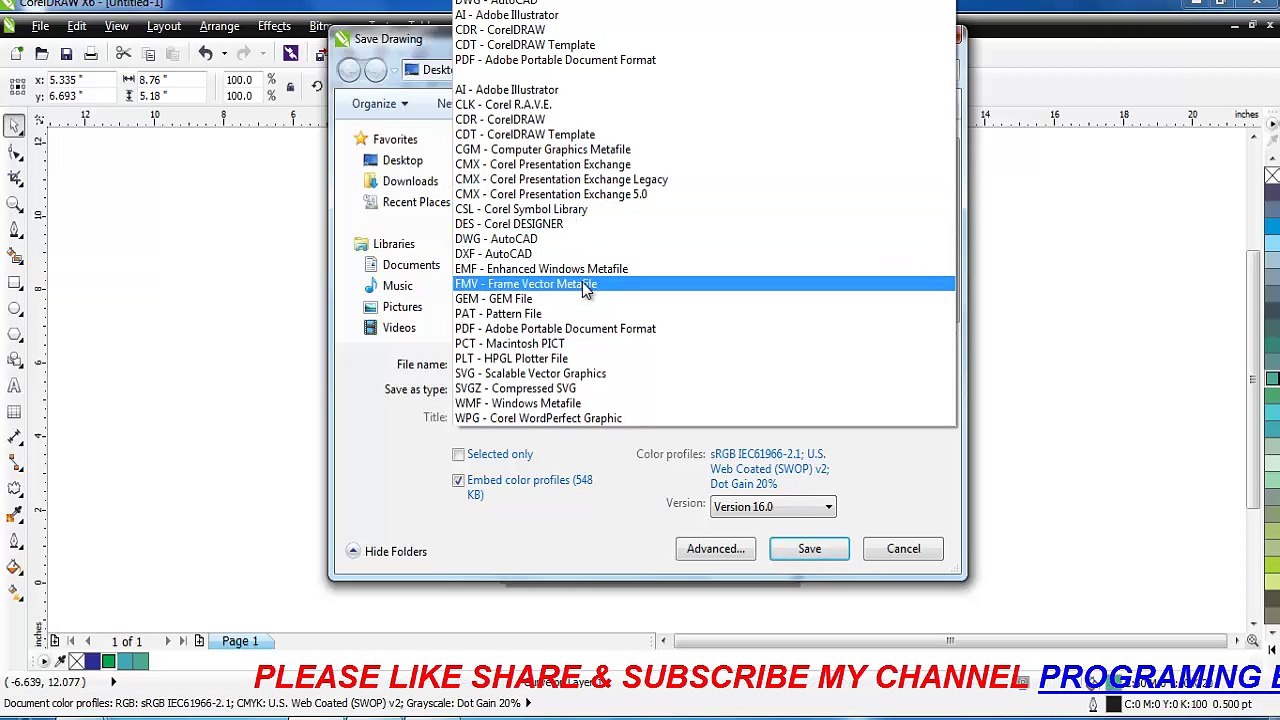Select the Fill bucket tool in the toolbox
1280x720 pixels.
coord(14,568)
